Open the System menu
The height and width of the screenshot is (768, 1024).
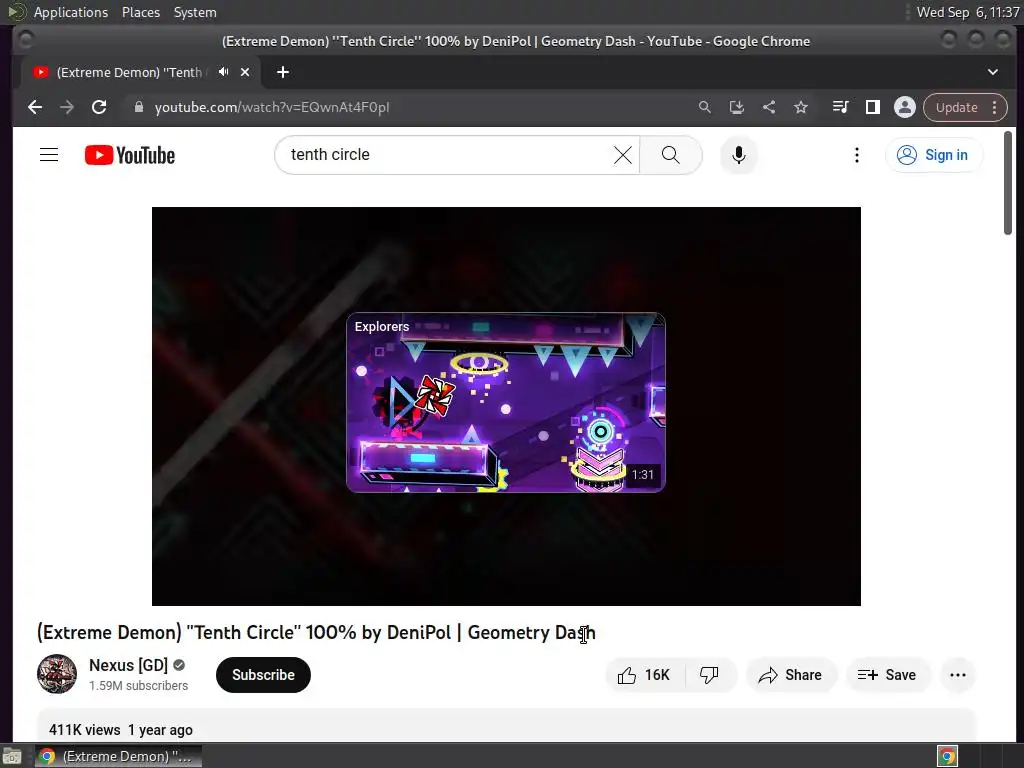195,12
